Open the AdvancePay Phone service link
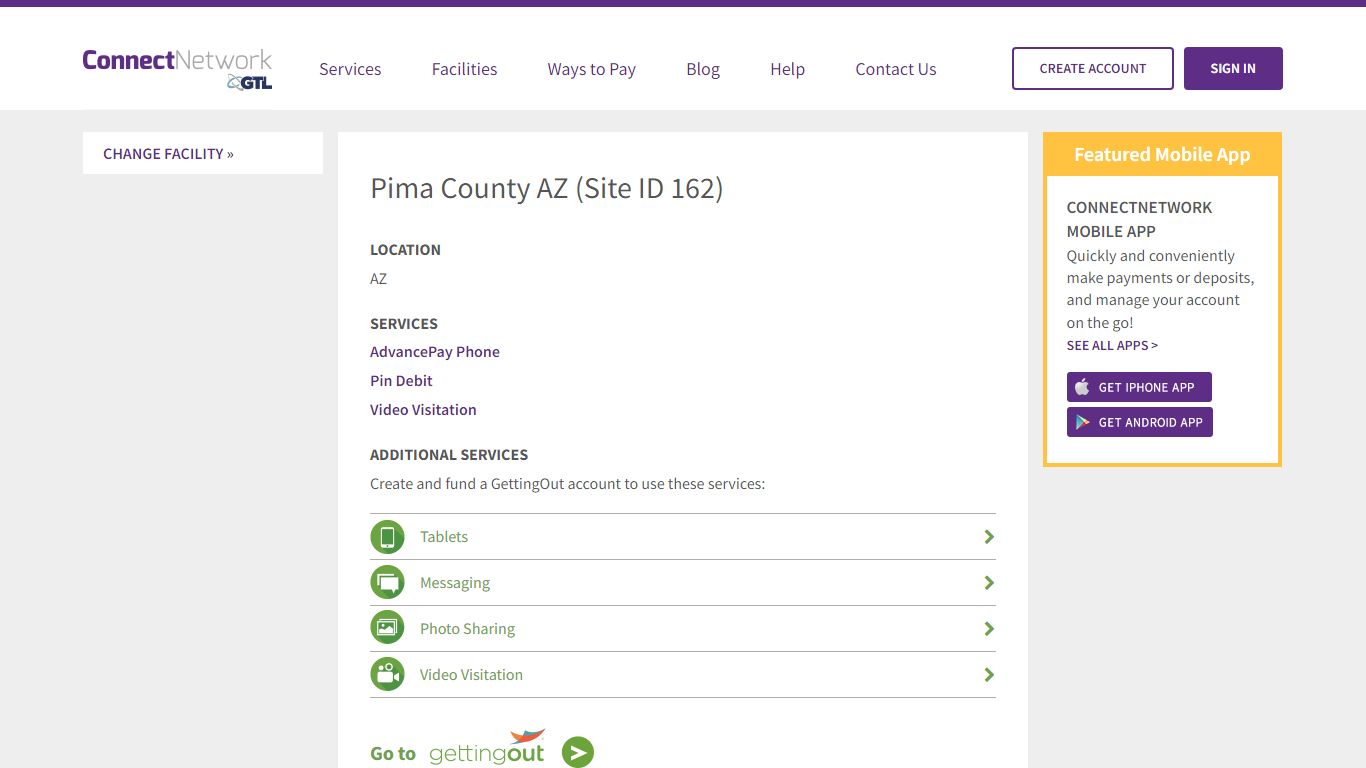 click(x=435, y=352)
